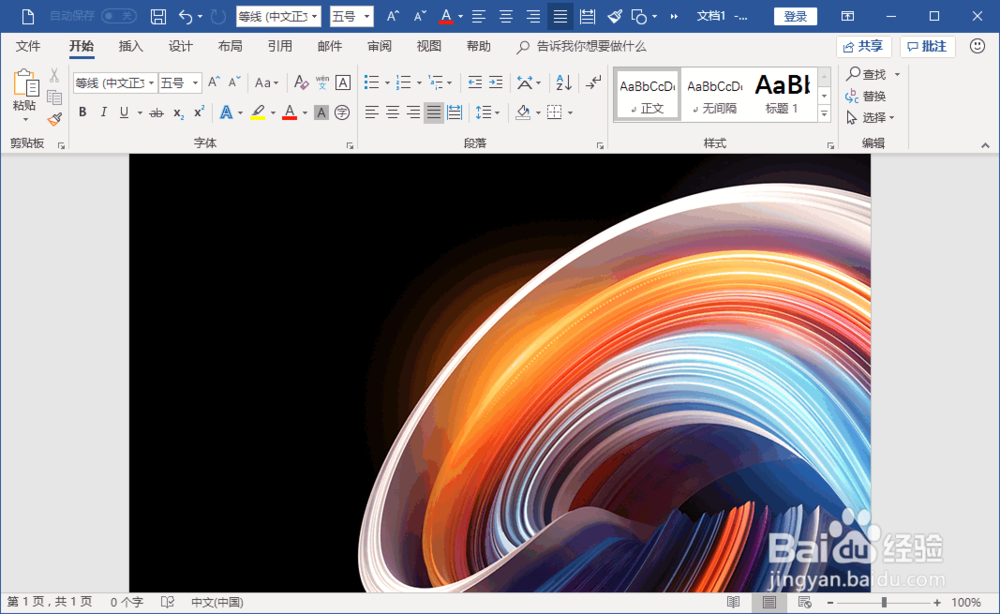This screenshot has width=1000, height=614.
Task: Click the New document icon in title bar
Action: (x=27, y=17)
